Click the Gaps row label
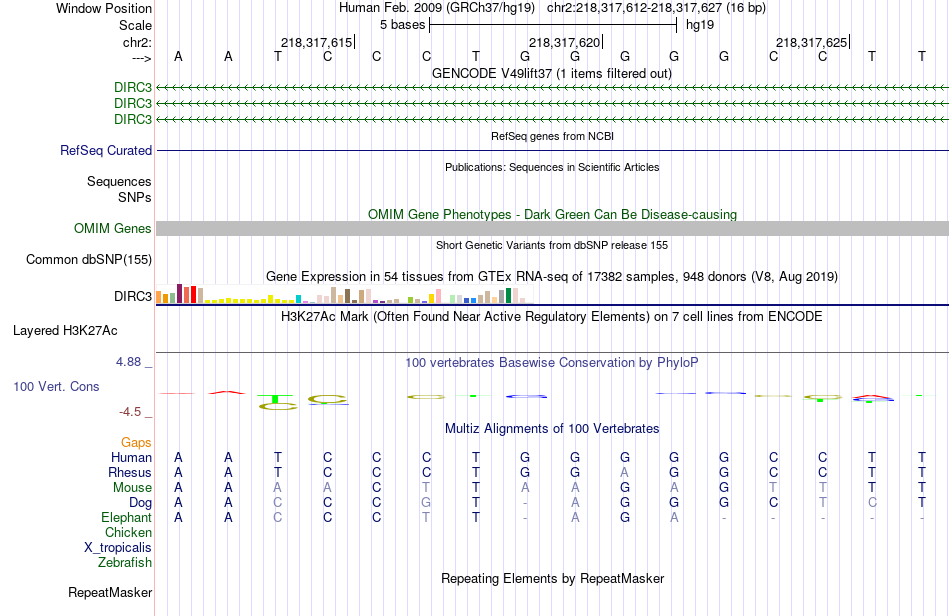The width and height of the screenshot is (950, 616). (136, 443)
